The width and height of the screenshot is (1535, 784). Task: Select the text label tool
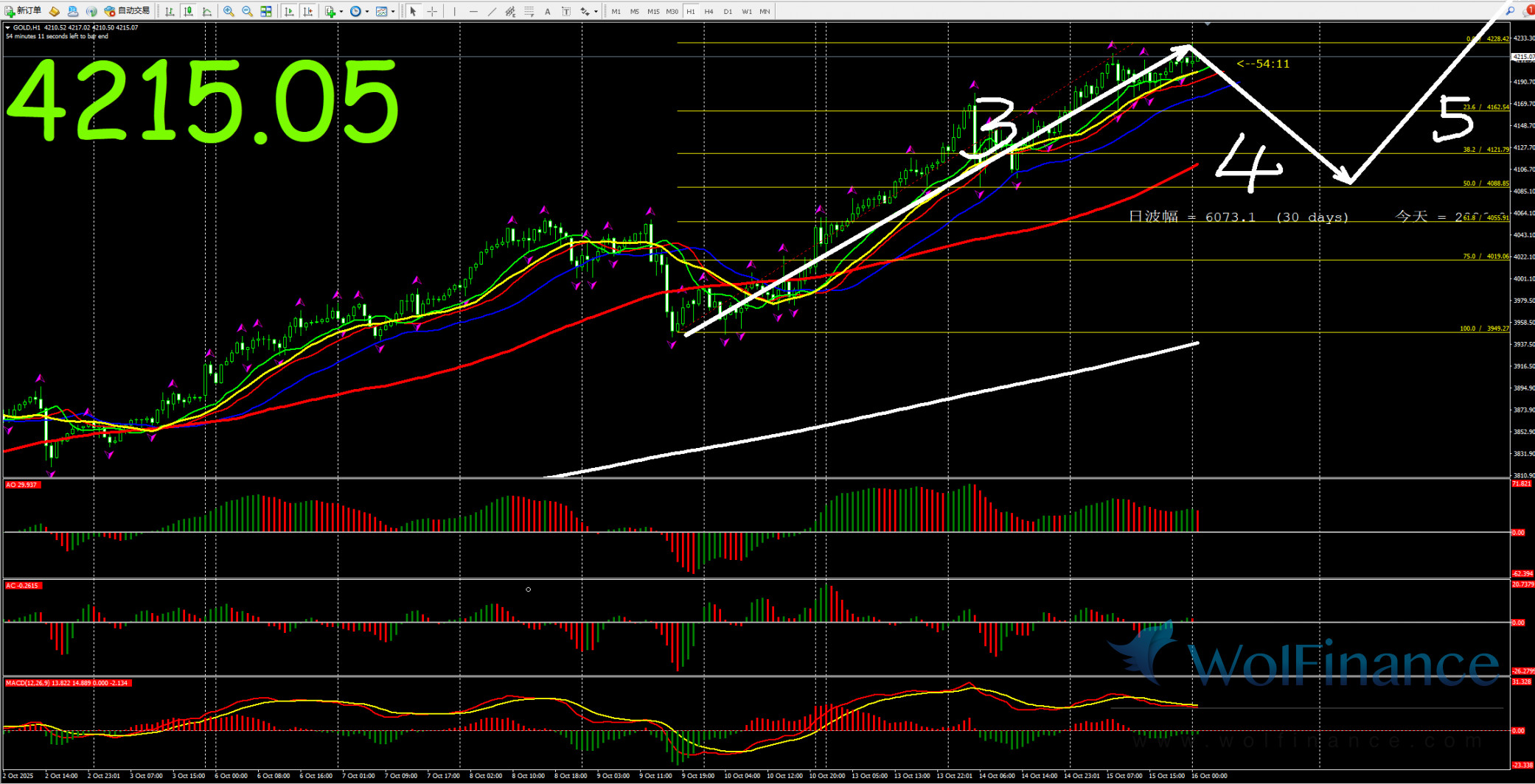(547, 11)
